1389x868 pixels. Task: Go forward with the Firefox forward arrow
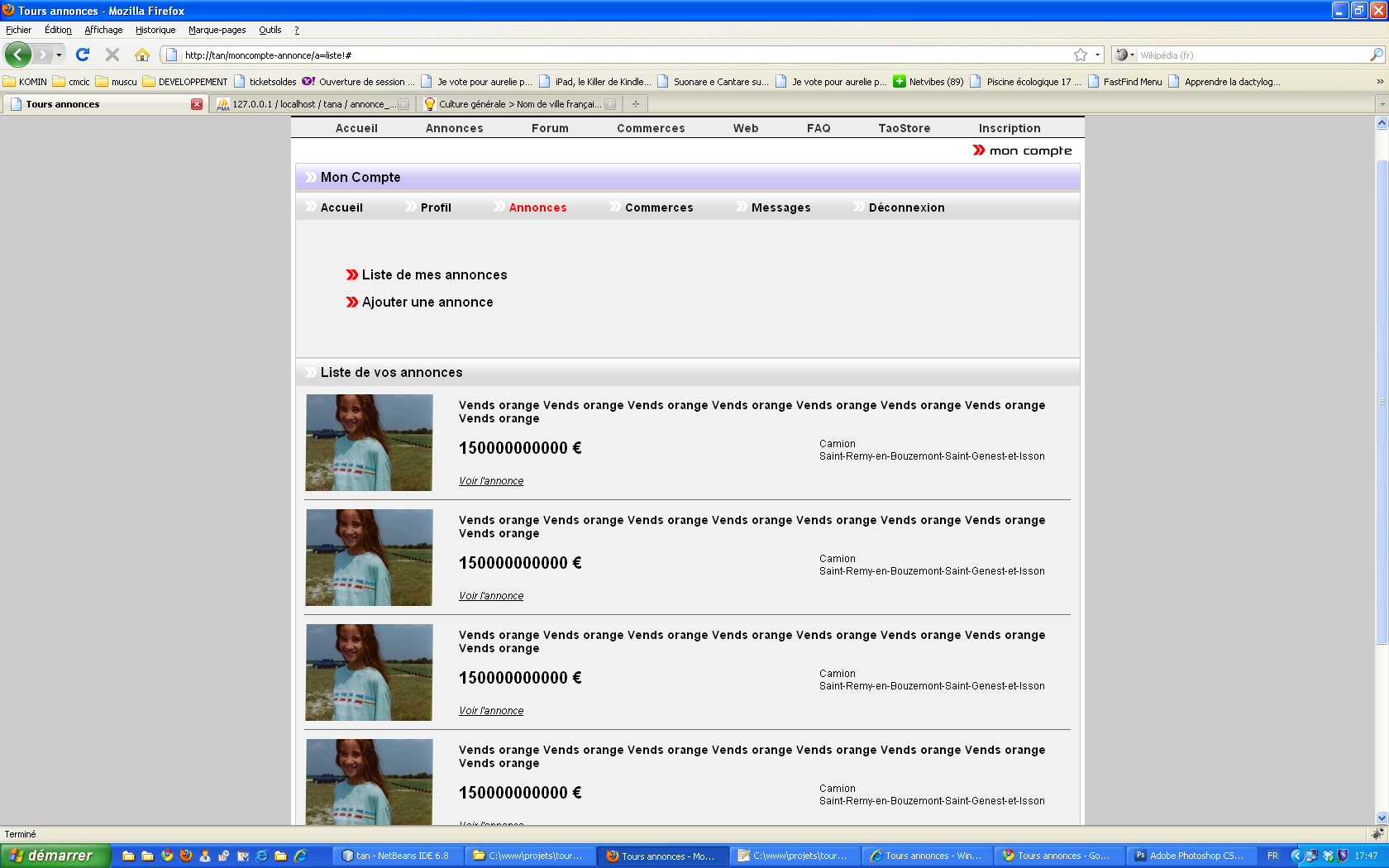(x=42, y=55)
